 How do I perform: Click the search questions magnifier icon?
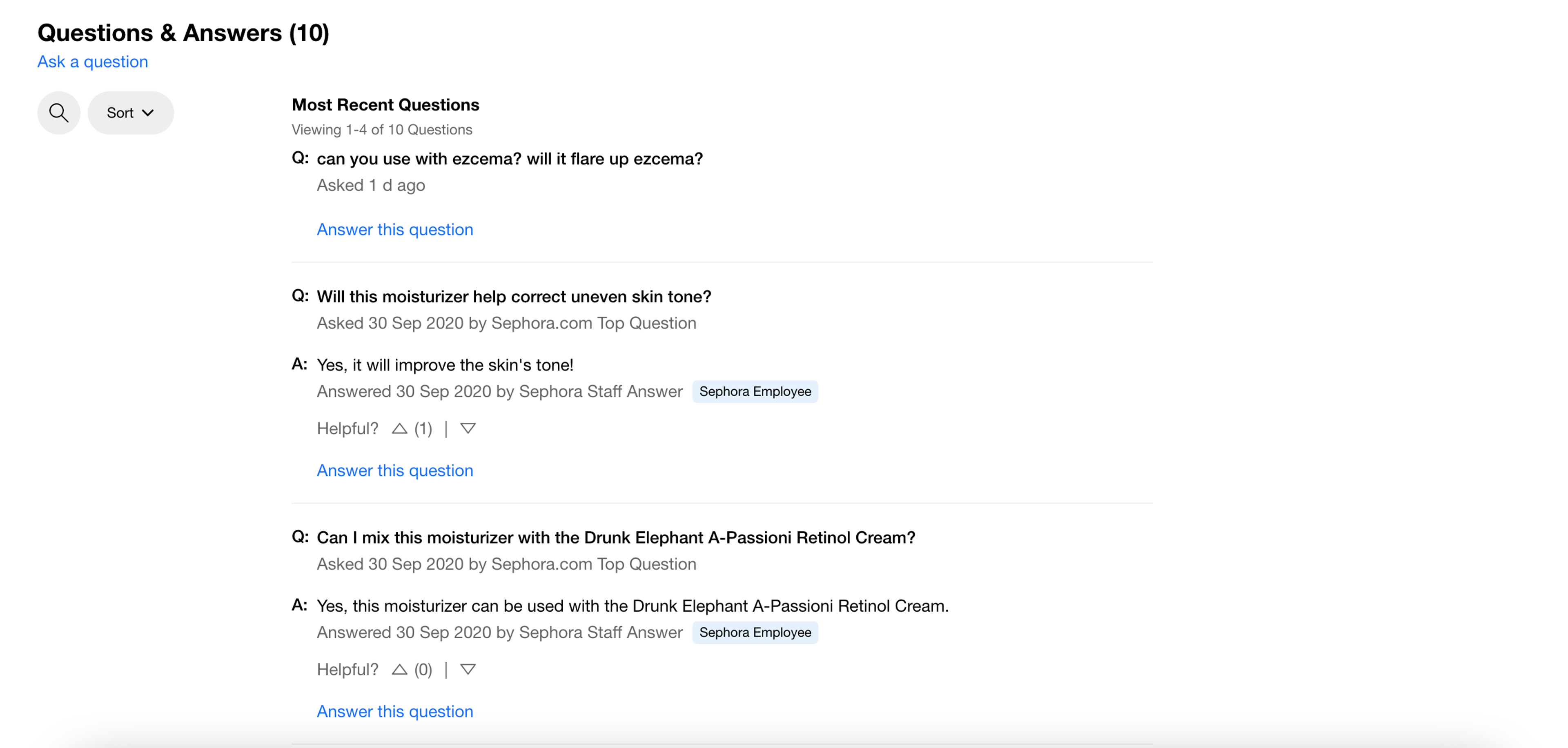58,113
